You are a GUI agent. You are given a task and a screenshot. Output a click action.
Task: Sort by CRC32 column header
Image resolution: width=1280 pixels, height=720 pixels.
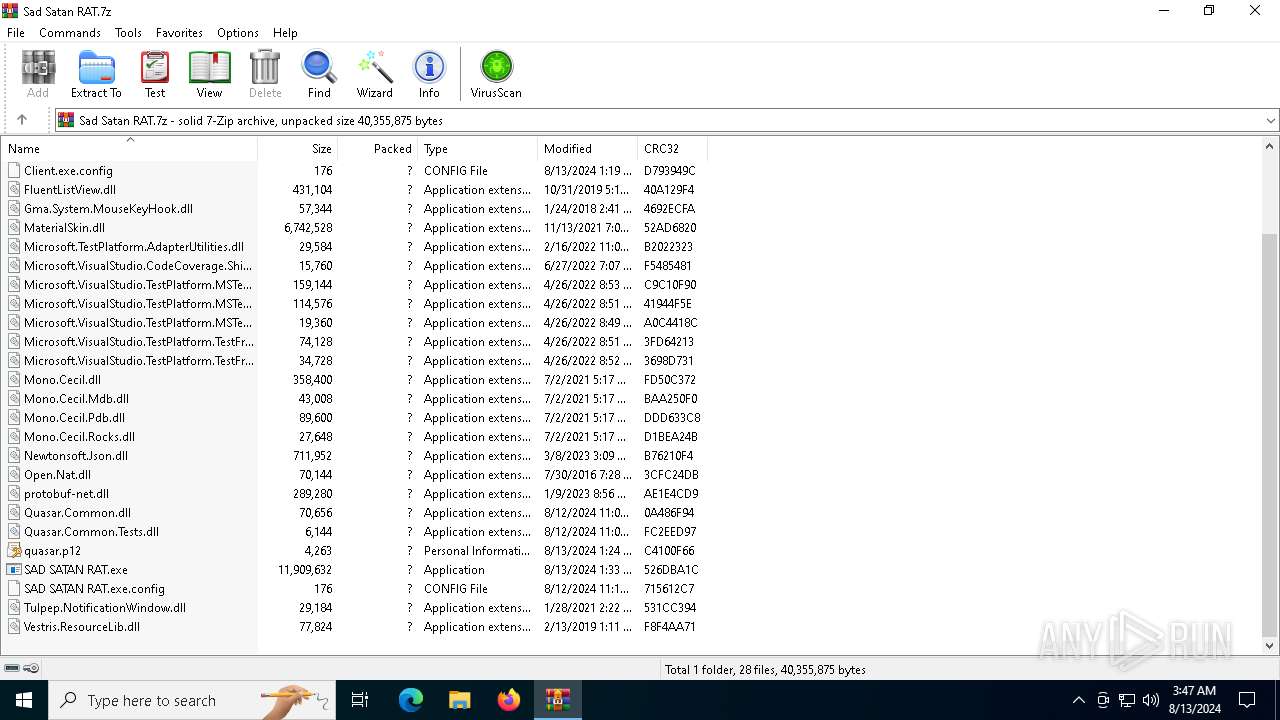(672, 149)
